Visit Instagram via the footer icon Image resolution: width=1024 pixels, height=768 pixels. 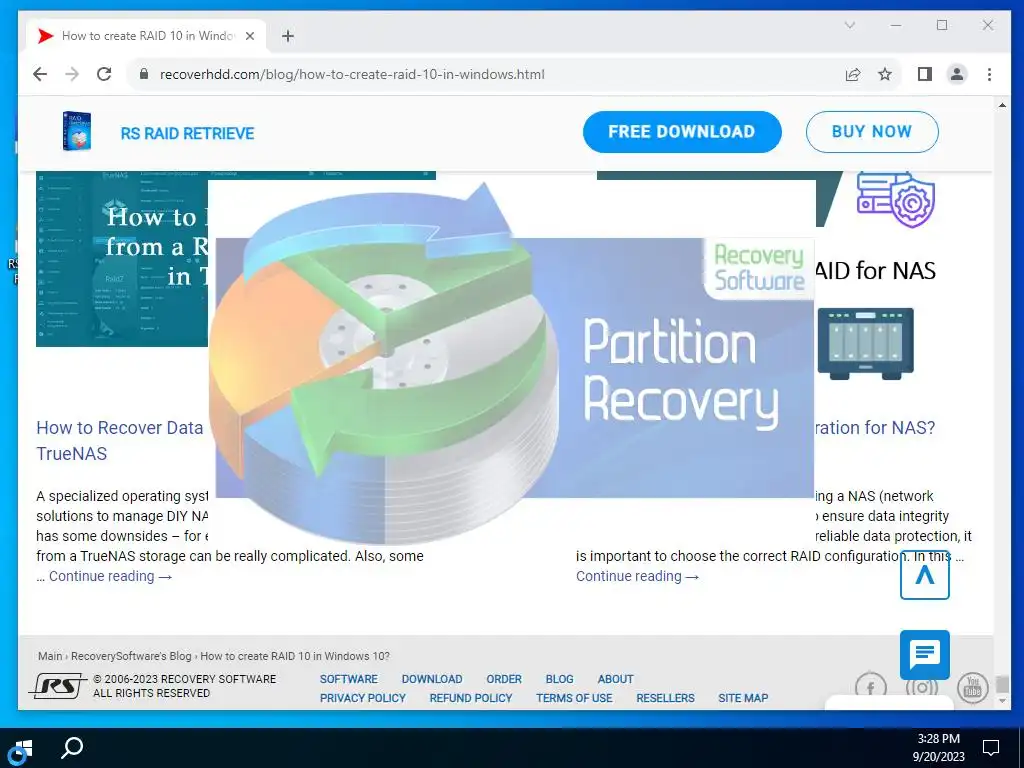click(x=921, y=687)
